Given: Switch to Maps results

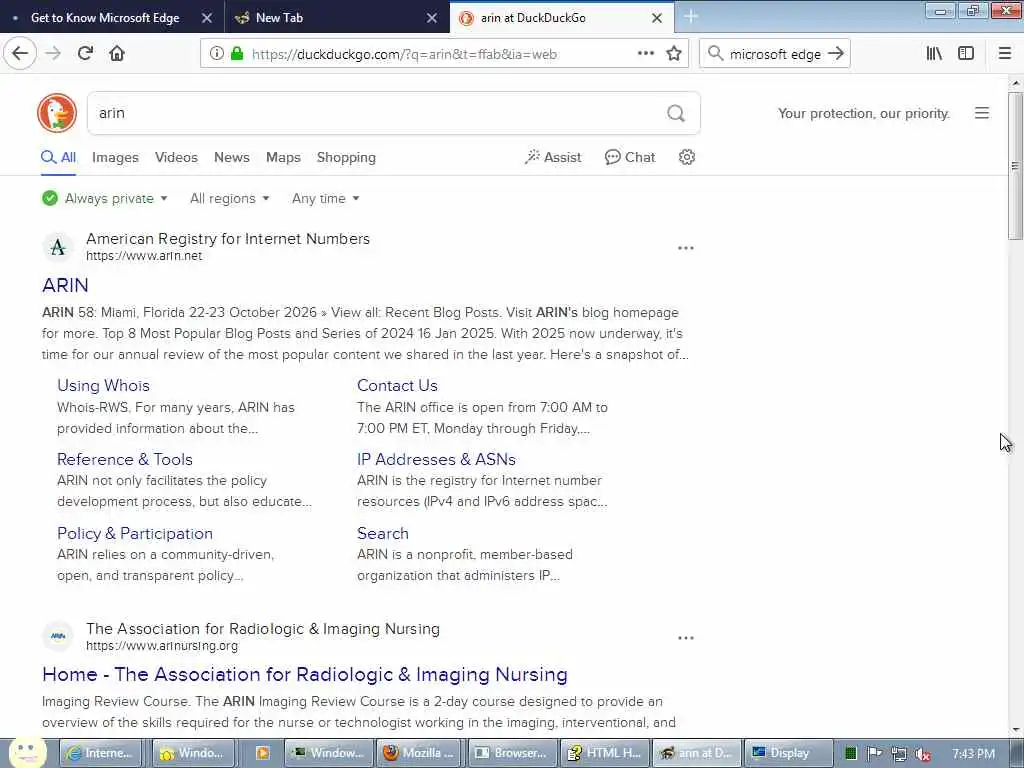Looking at the screenshot, I should click(283, 157).
